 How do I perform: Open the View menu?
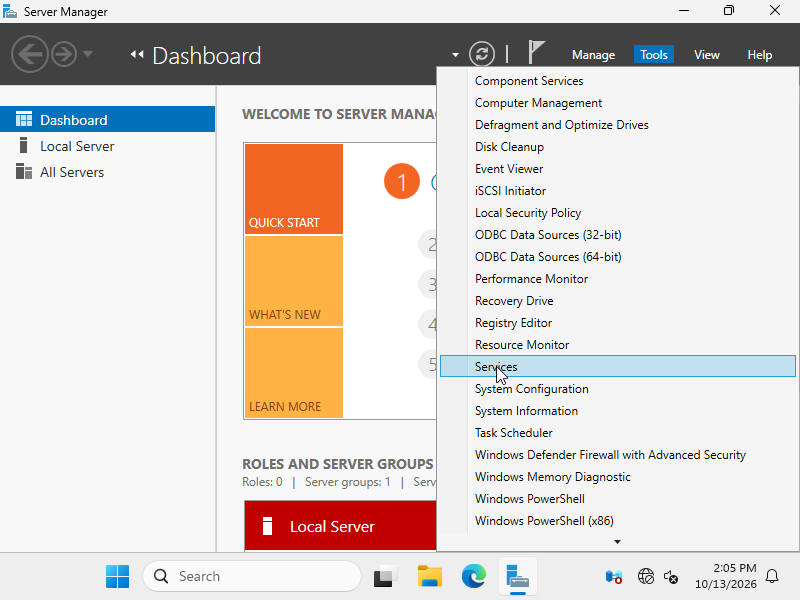707,55
